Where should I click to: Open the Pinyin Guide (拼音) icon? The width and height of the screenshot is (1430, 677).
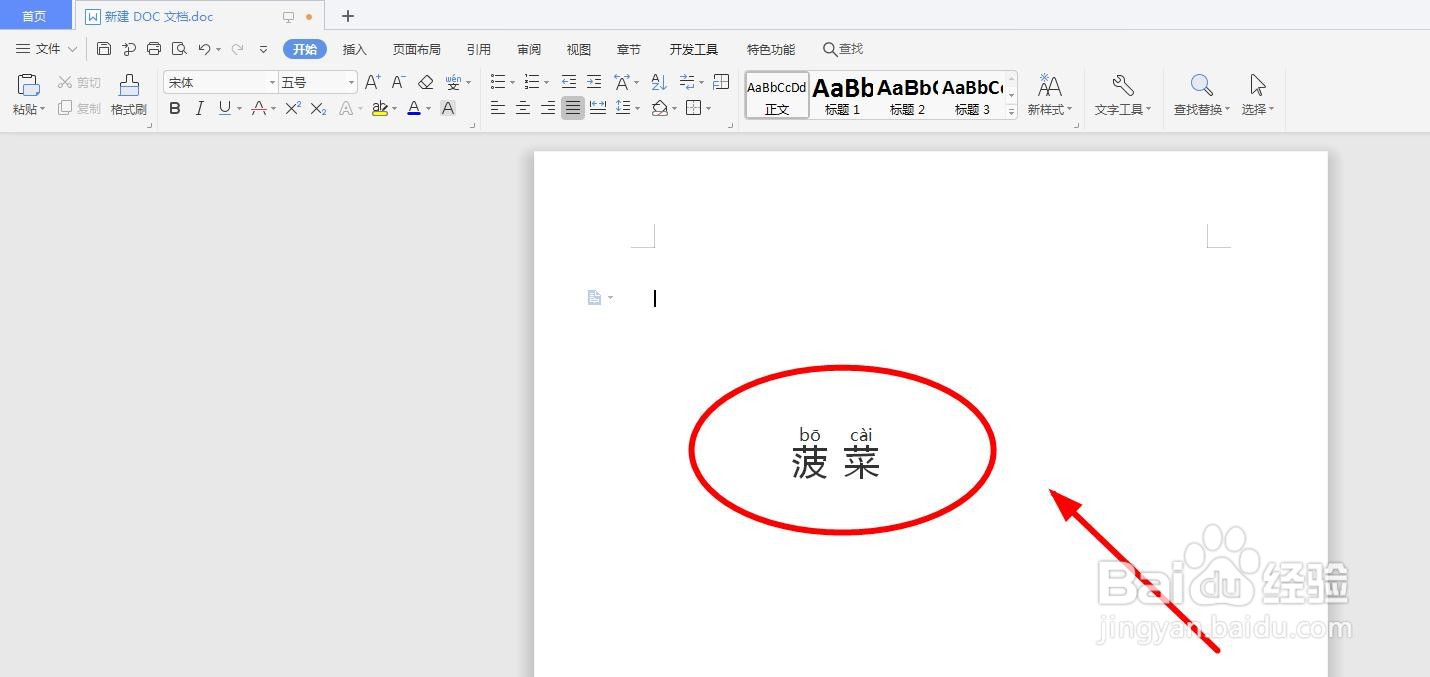click(x=455, y=81)
